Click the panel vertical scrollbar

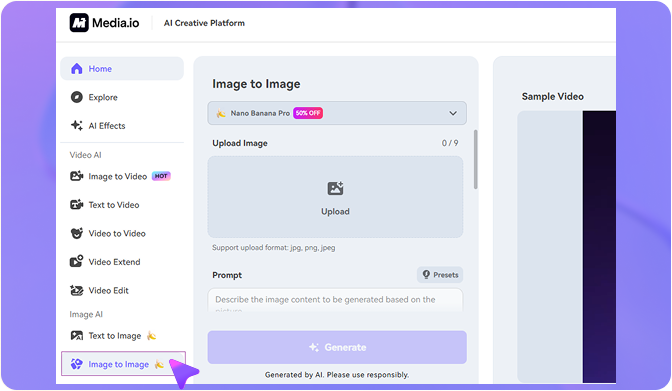pos(476,159)
